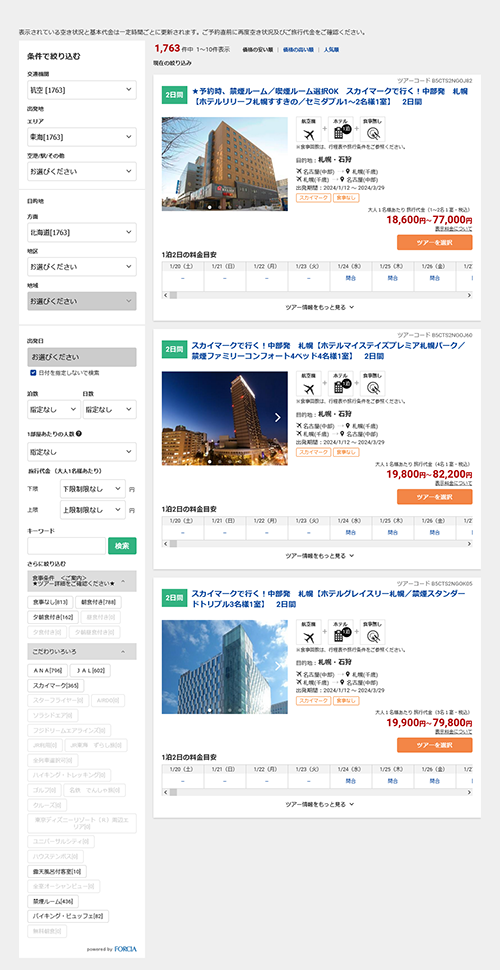Screen dimensions: 500x970
Task: Open the 上限 price dropdown
Action: click(x=93, y=510)
